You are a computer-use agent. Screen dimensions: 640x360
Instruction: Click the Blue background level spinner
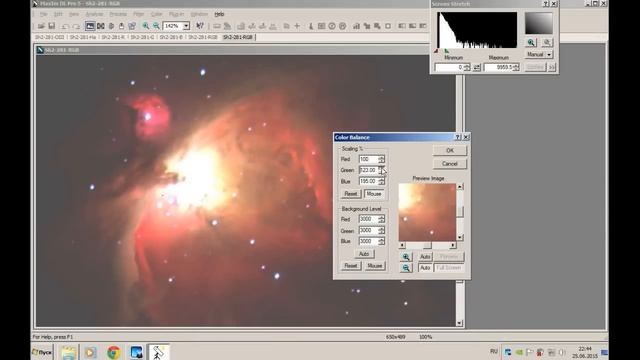[381, 241]
